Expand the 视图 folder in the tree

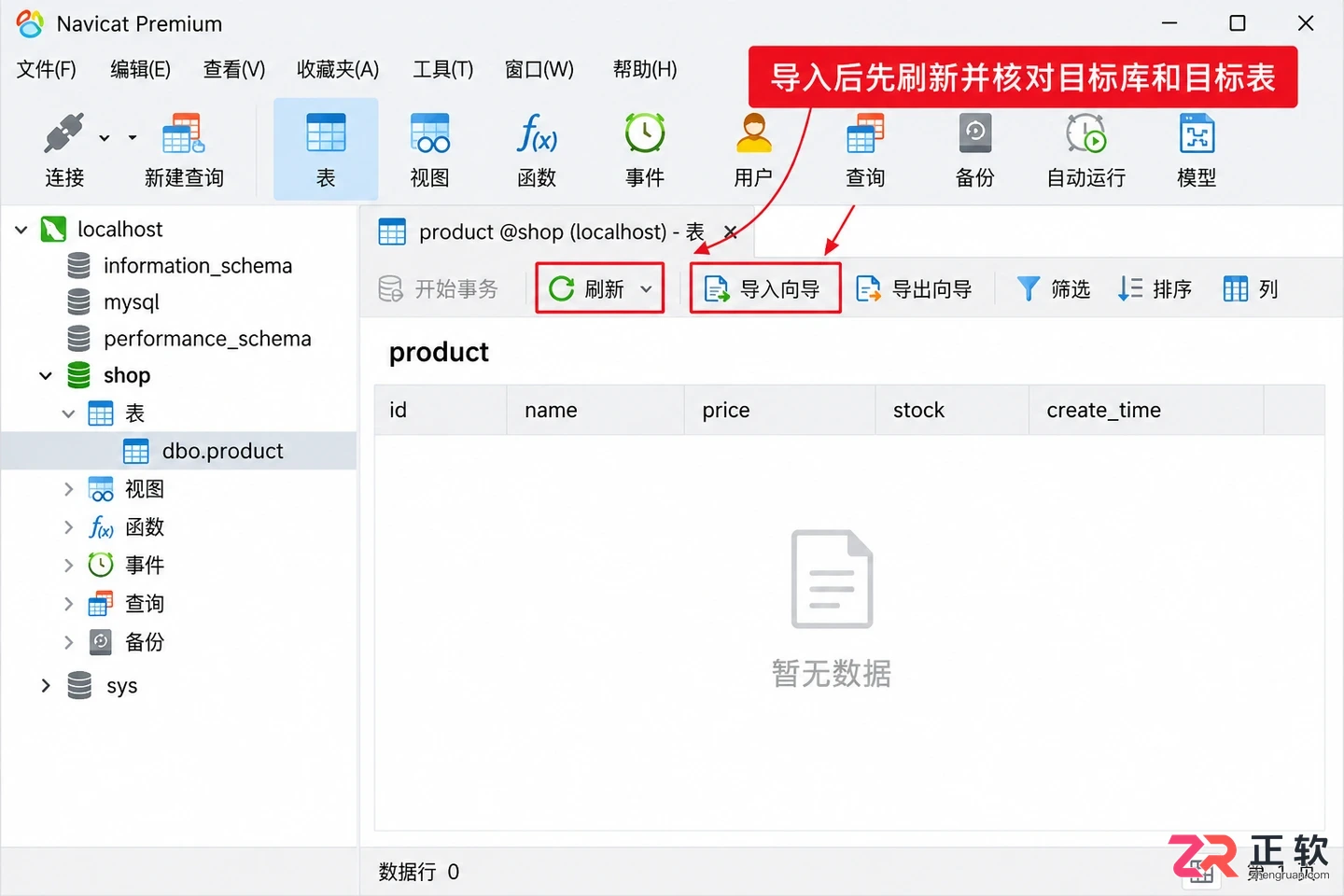point(68,489)
